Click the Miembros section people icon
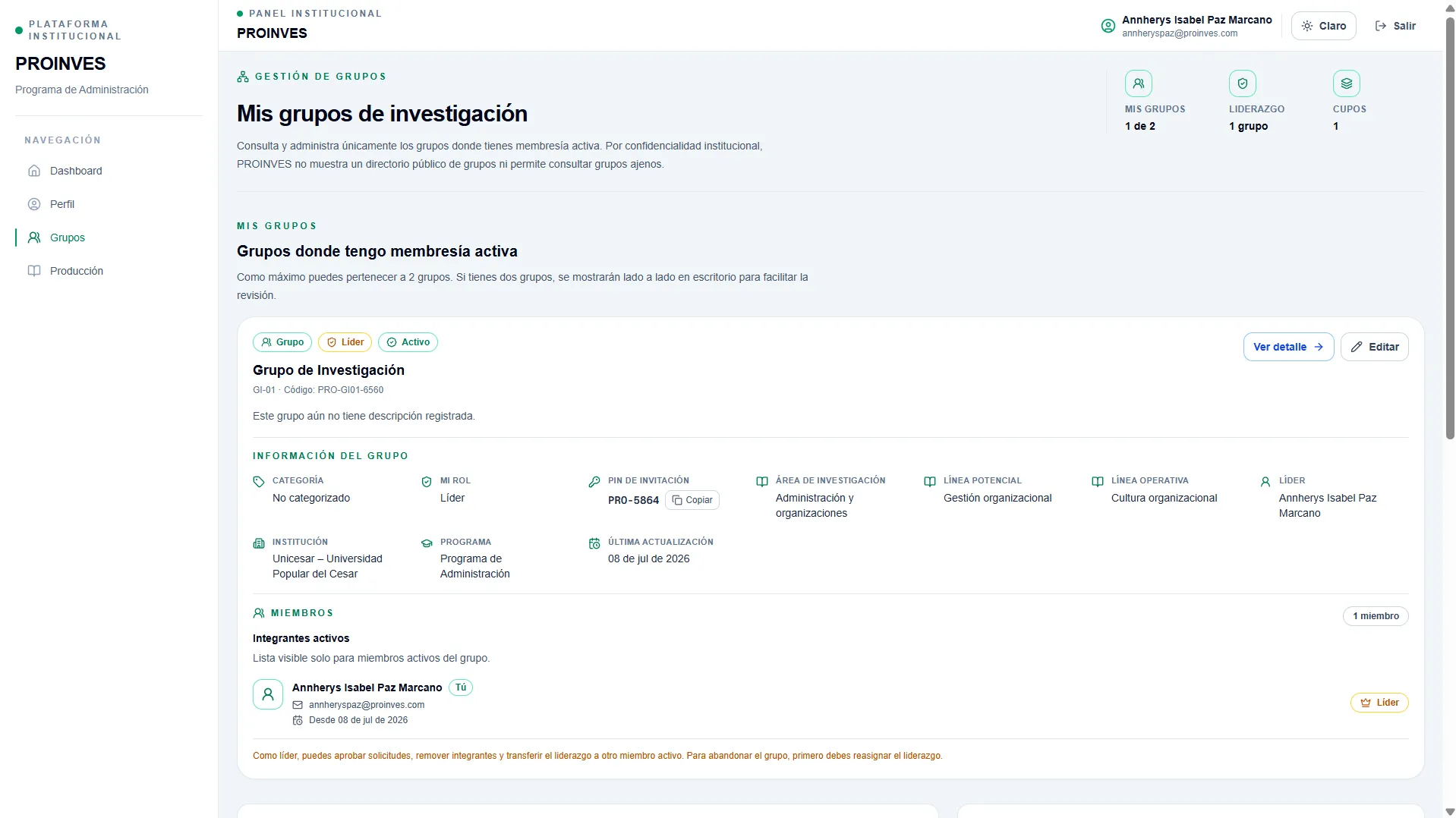The width and height of the screenshot is (1456, 818). click(x=259, y=613)
